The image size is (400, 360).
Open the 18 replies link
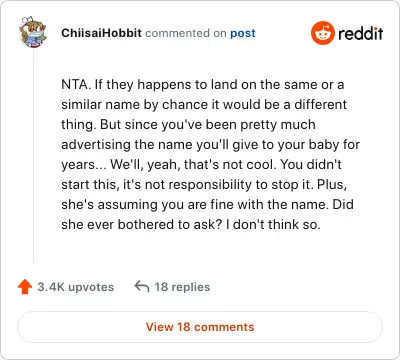pos(182,287)
